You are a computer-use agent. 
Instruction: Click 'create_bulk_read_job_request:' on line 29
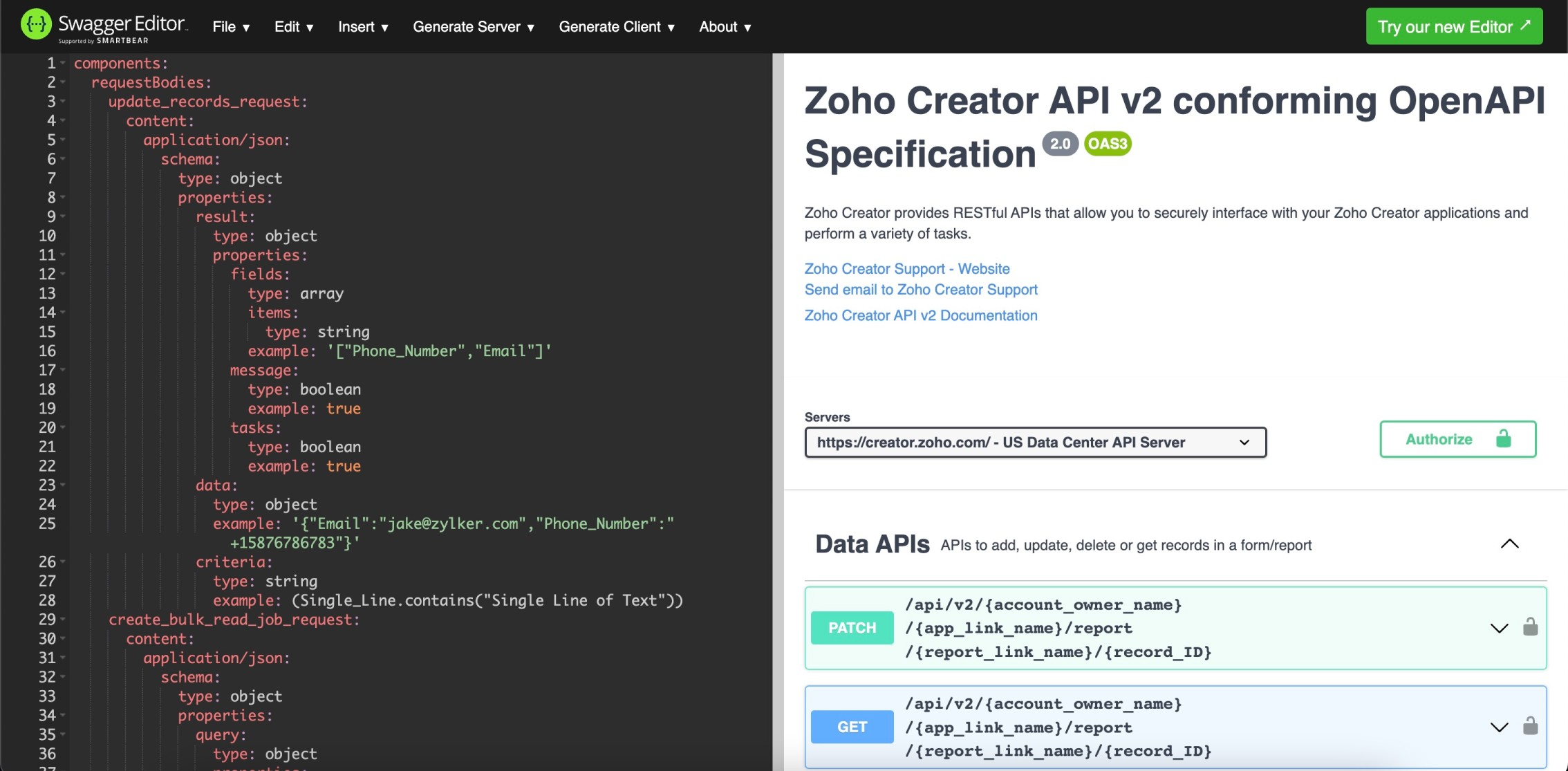[x=234, y=620]
